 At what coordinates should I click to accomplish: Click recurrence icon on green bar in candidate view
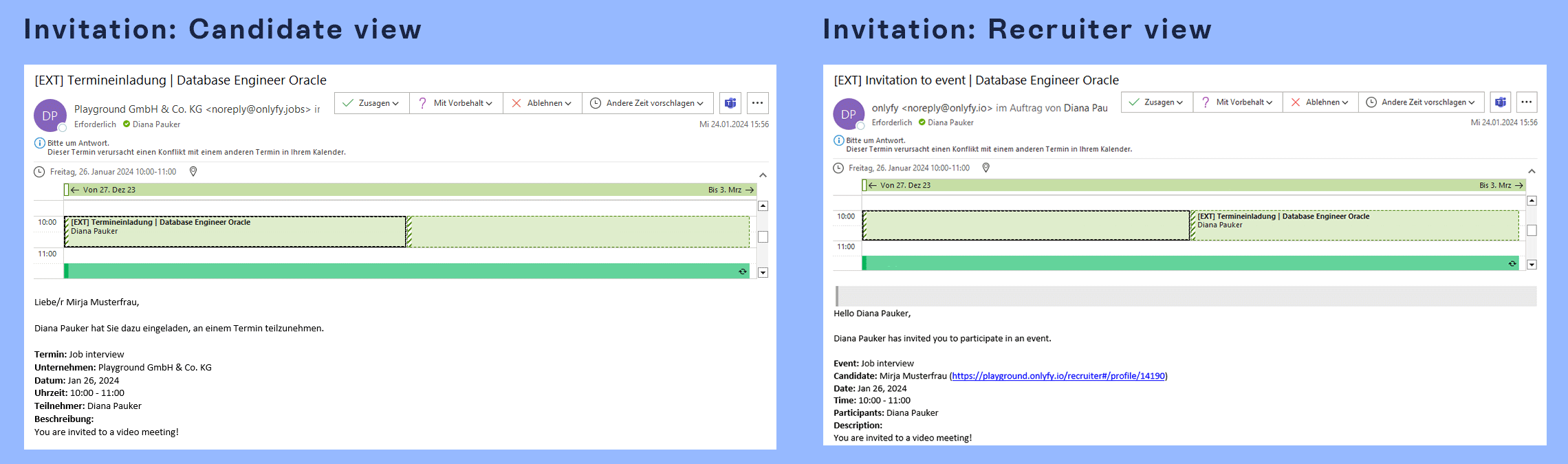pos(742,272)
